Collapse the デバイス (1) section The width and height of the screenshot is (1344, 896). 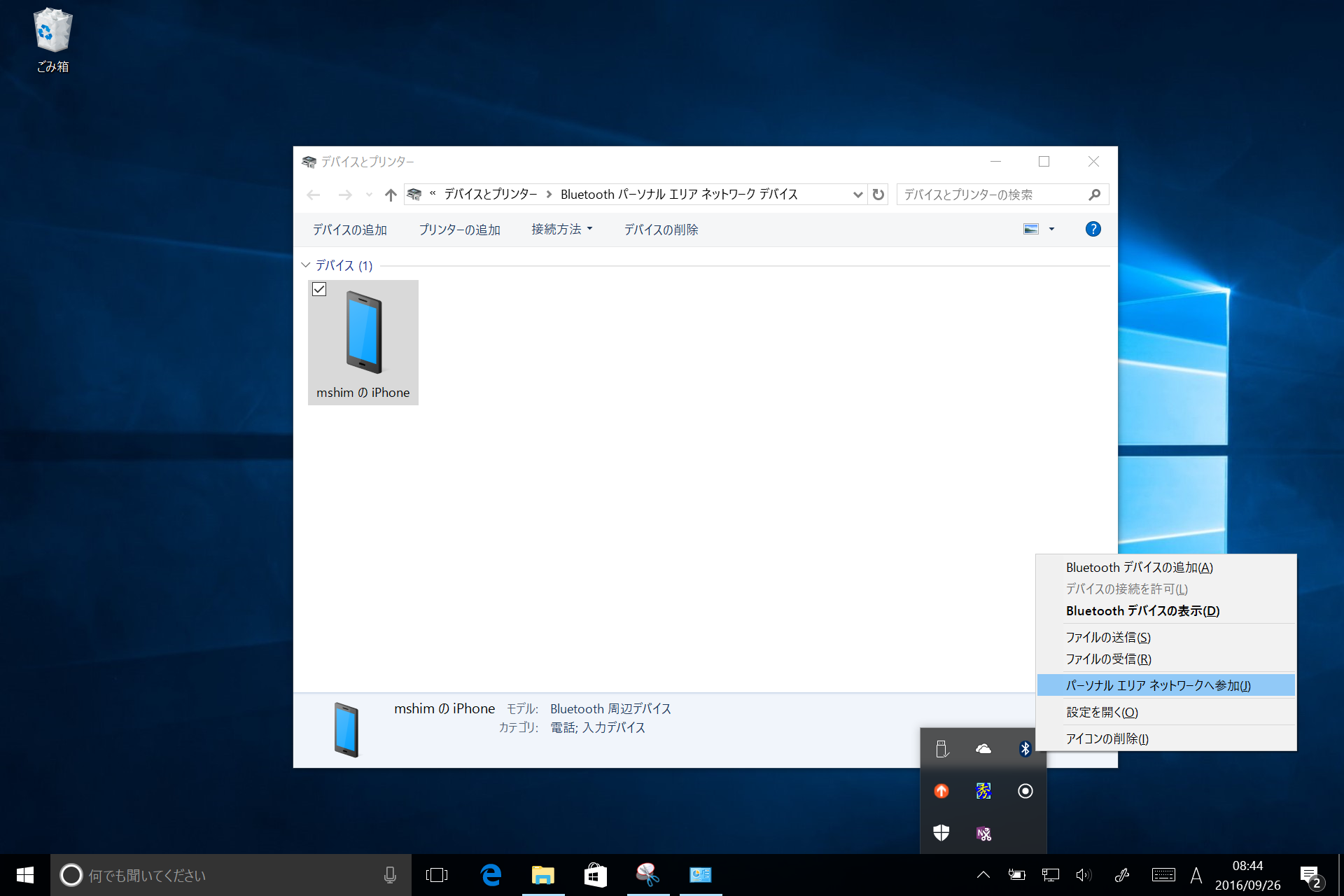click(306, 265)
